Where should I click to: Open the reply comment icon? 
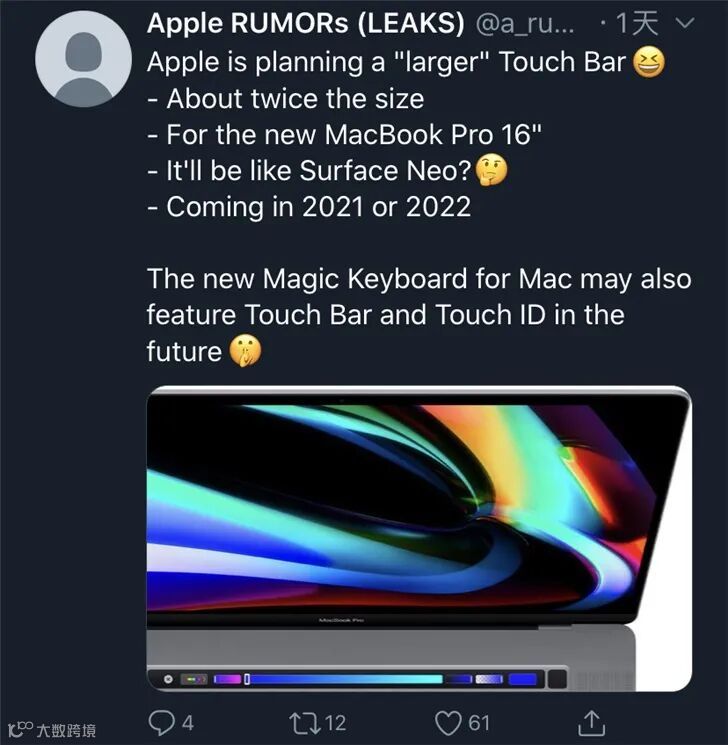coord(161,723)
